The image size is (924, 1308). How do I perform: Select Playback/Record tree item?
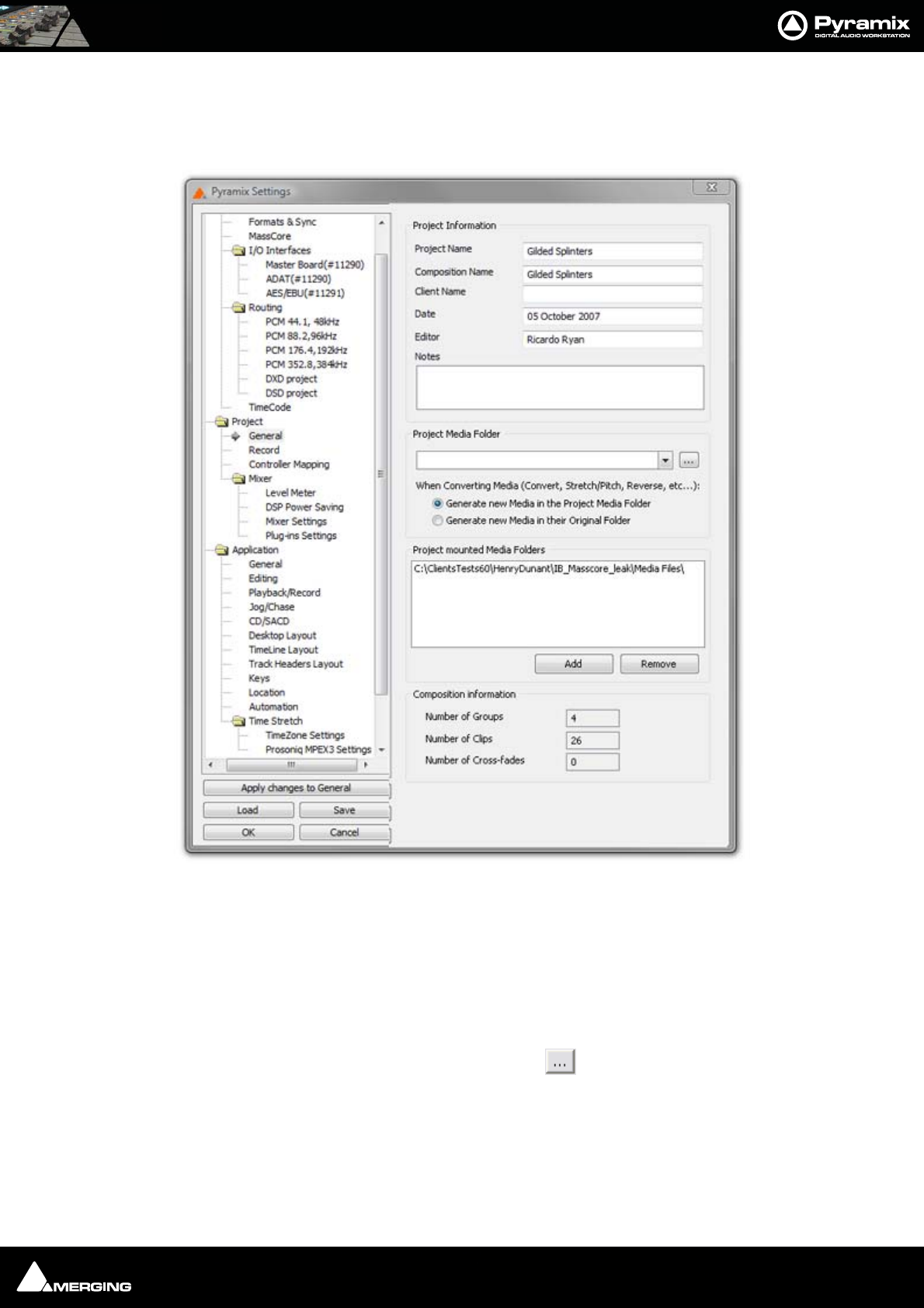click(284, 593)
